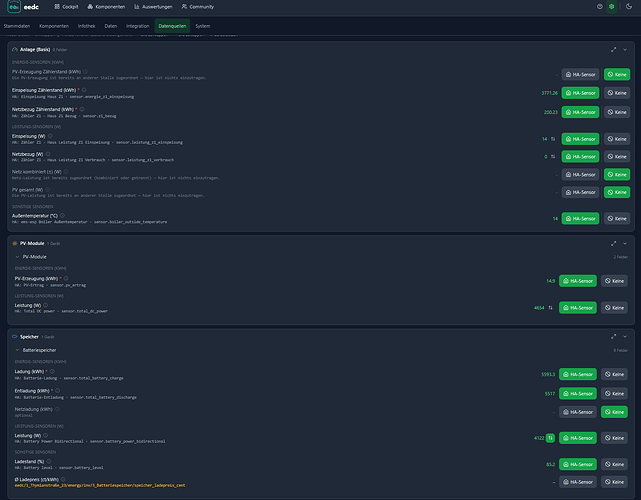Click HA-Sensor for Ø Ladepreis
The height and width of the screenshot is (500, 641).
pyautogui.click(x=578, y=482)
